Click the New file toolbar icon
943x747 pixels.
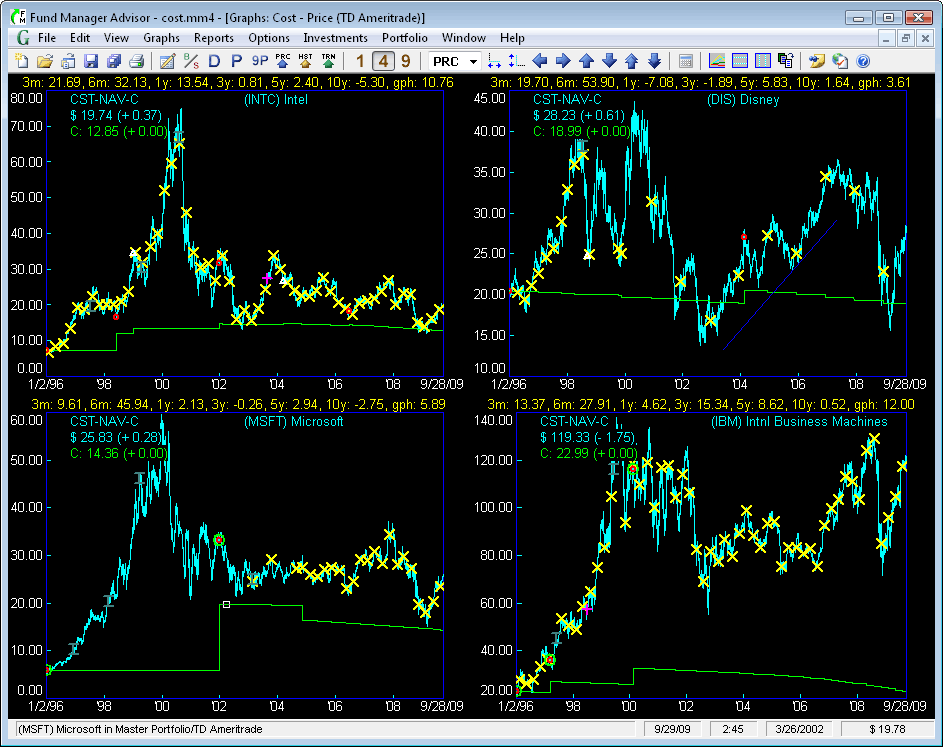point(22,61)
